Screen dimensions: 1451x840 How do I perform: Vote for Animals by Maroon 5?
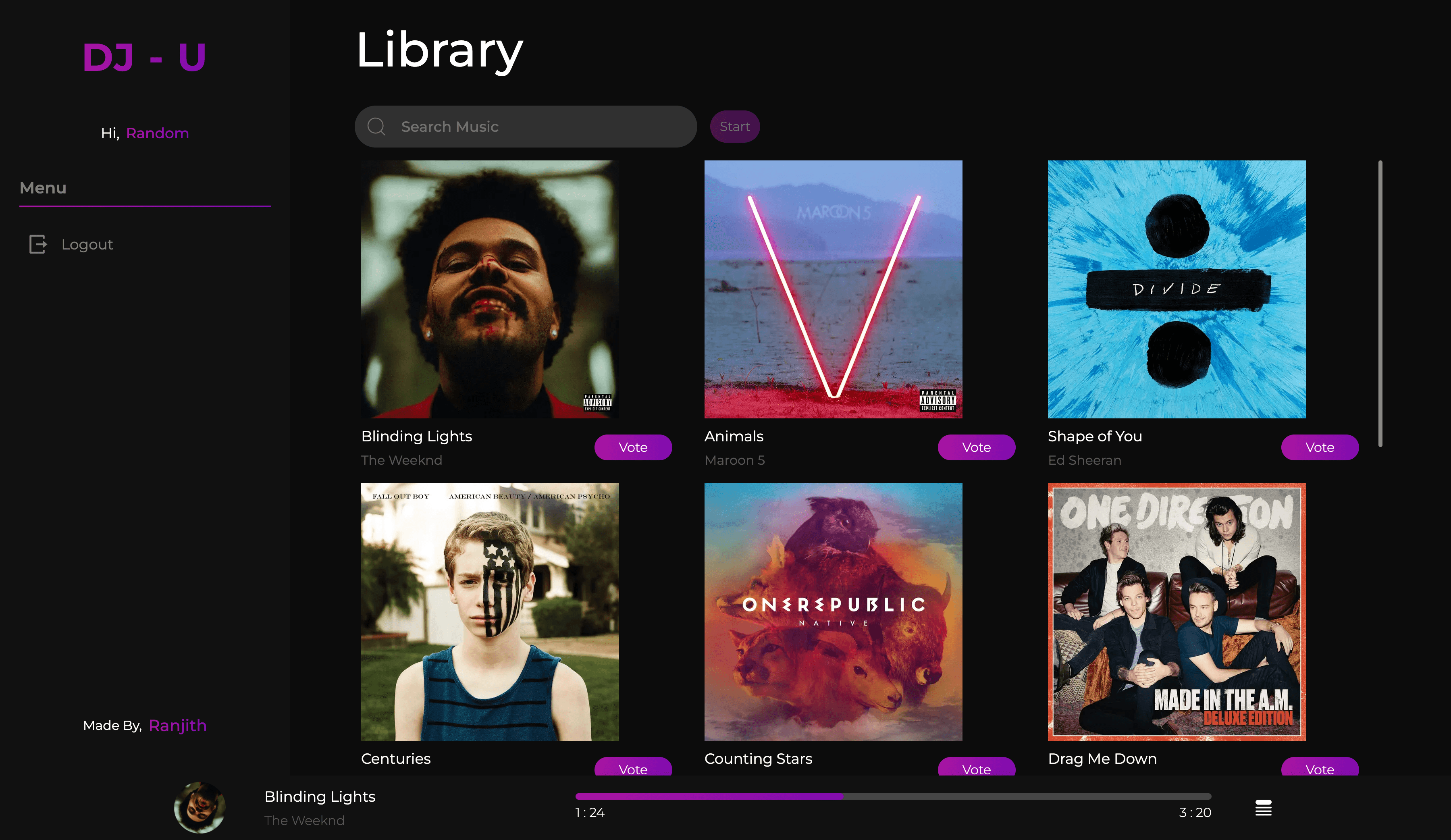[977, 447]
